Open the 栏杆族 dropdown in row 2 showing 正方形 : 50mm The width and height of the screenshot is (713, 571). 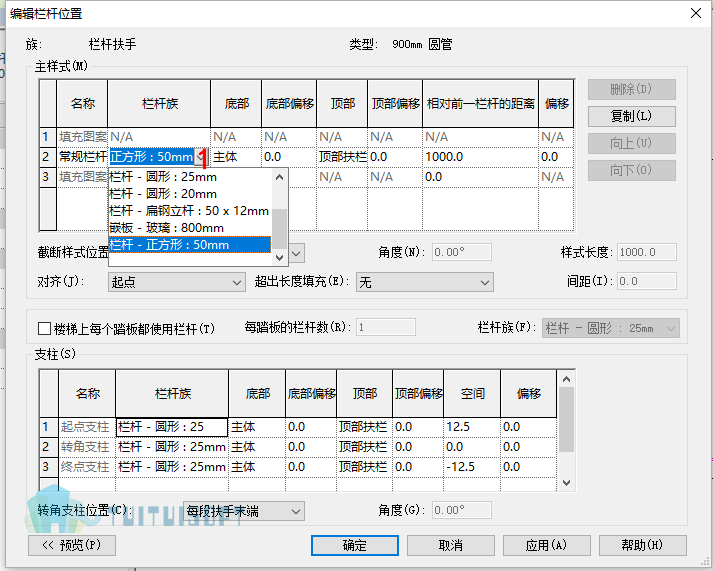(x=200, y=157)
